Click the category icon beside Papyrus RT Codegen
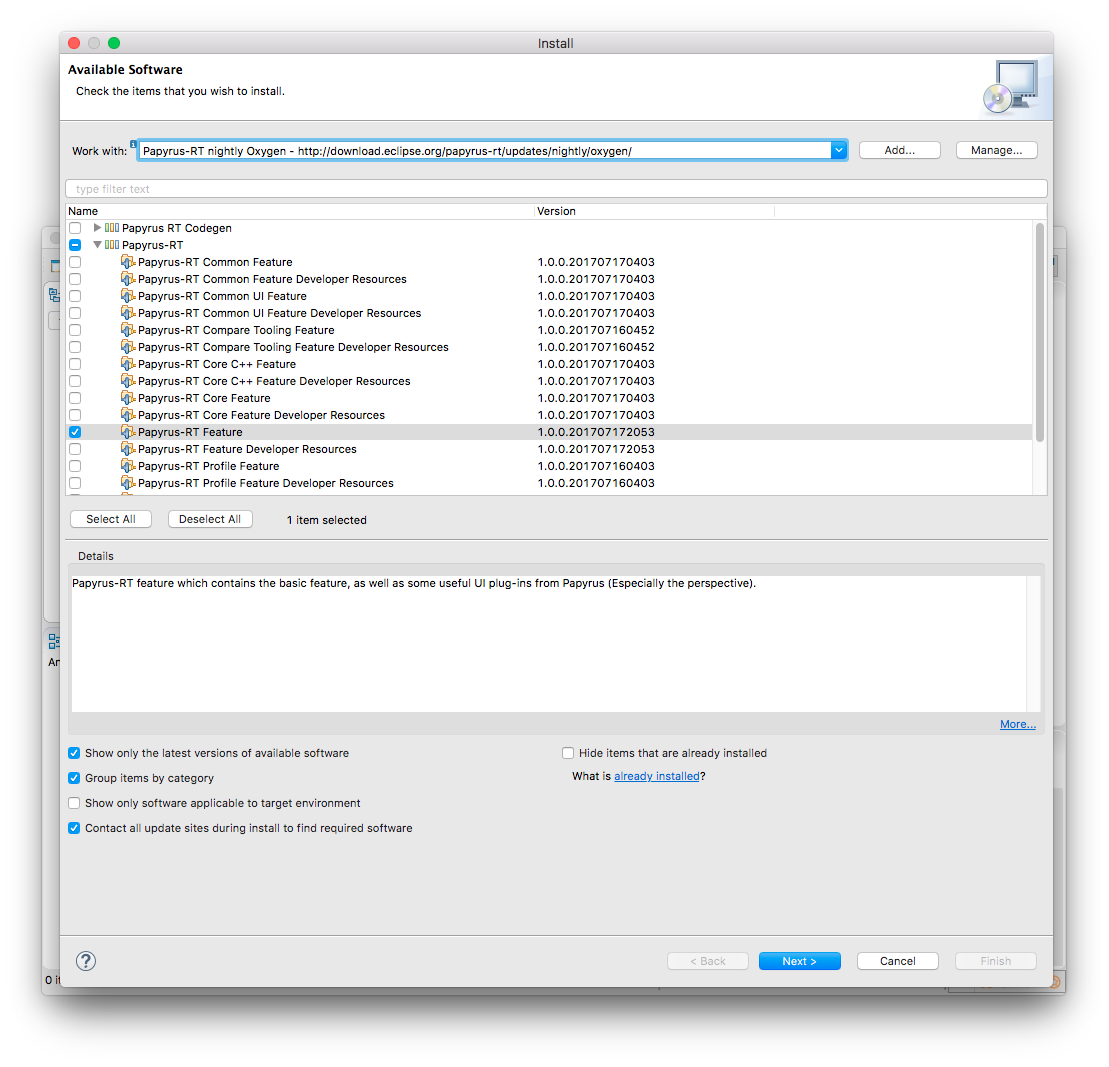Screen dimensions: 1109x1067 [112, 227]
